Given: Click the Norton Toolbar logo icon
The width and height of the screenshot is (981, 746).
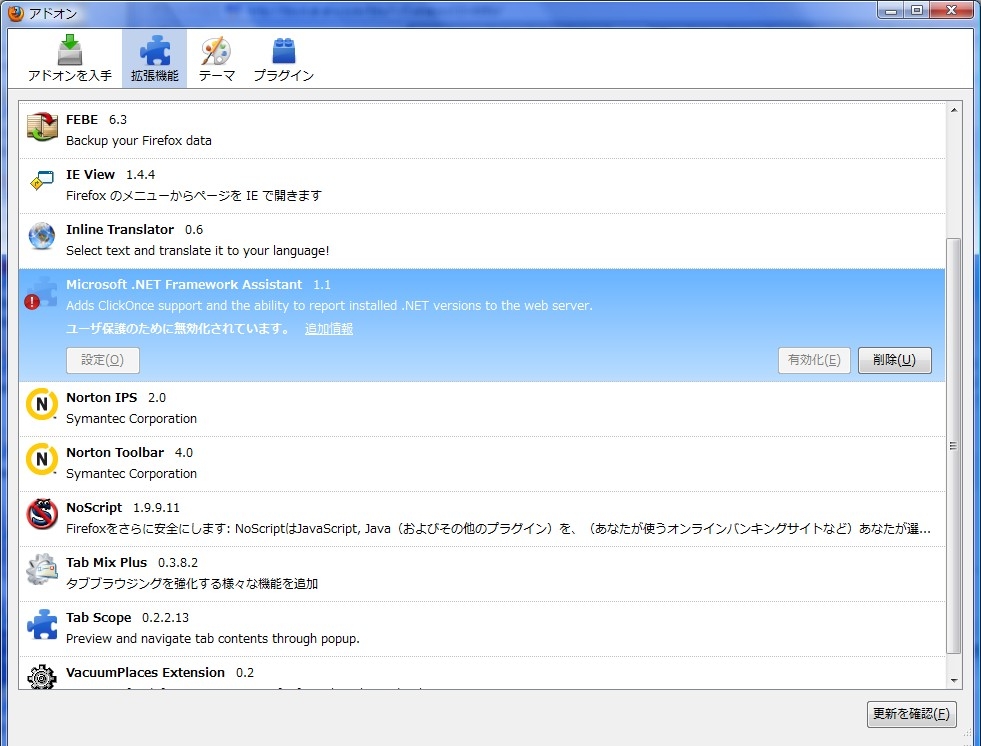Looking at the screenshot, I should click(x=42, y=459).
